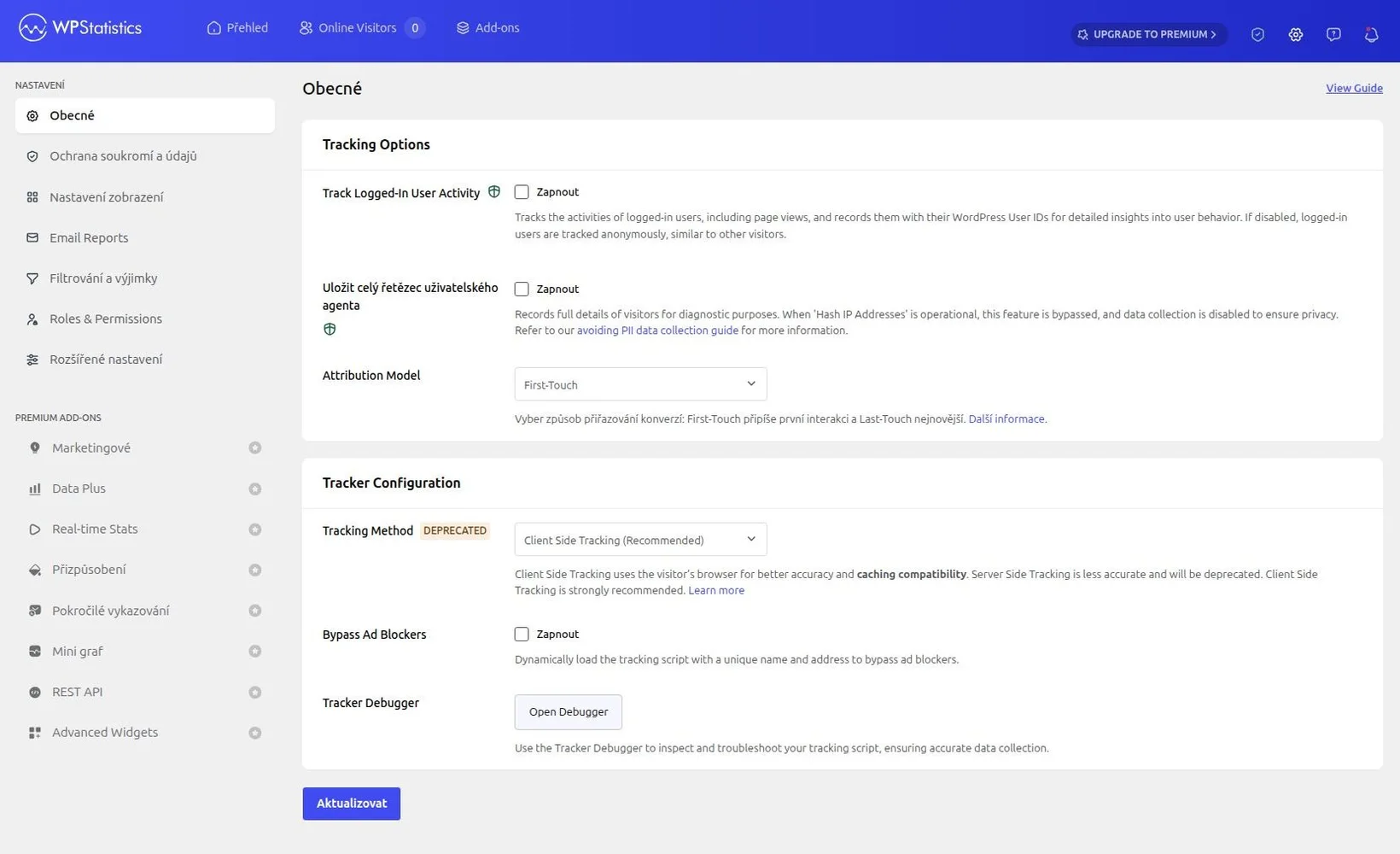
Task: Open the Marketingové premium add-on
Action: click(145, 447)
